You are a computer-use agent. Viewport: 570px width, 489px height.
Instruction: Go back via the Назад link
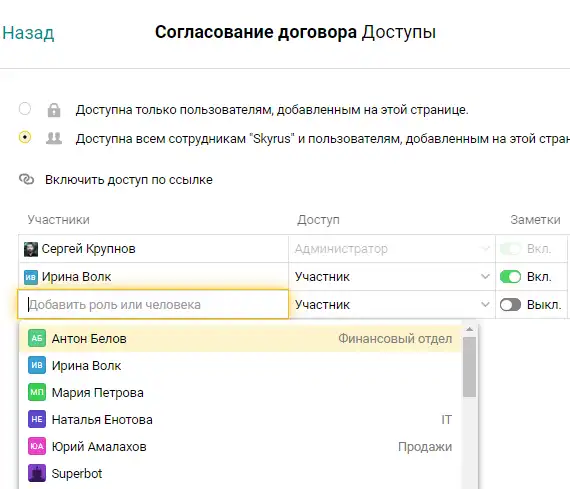click(28, 33)
